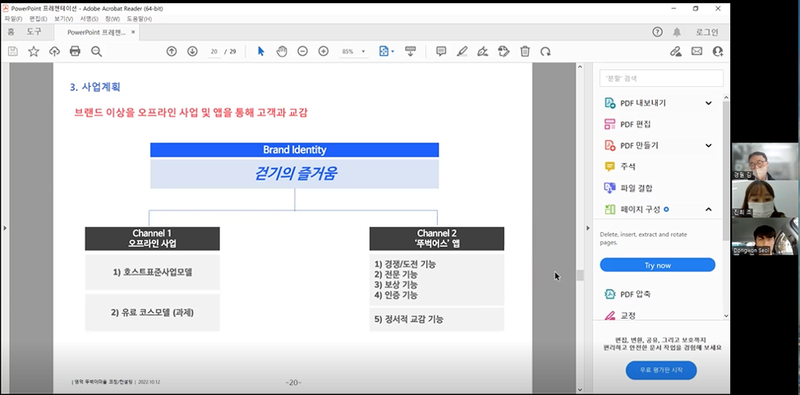This screenshot has width=800, height=395.
Task: Close the PowerPoint document tab
Action: pos(133,32)
